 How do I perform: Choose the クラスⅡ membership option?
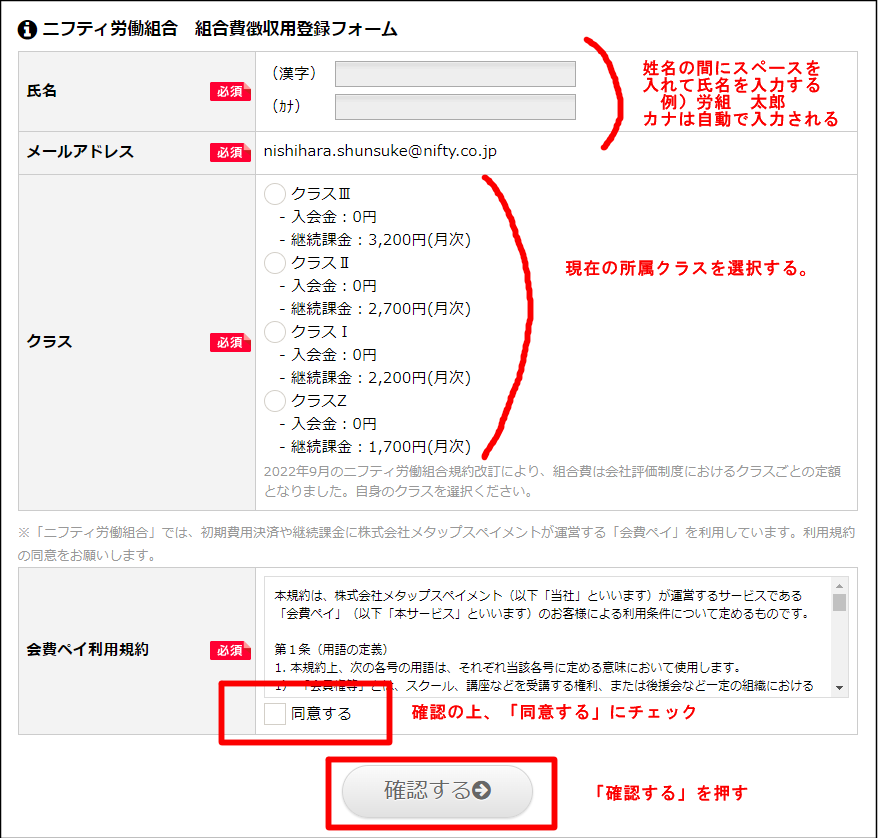[275, 263]
